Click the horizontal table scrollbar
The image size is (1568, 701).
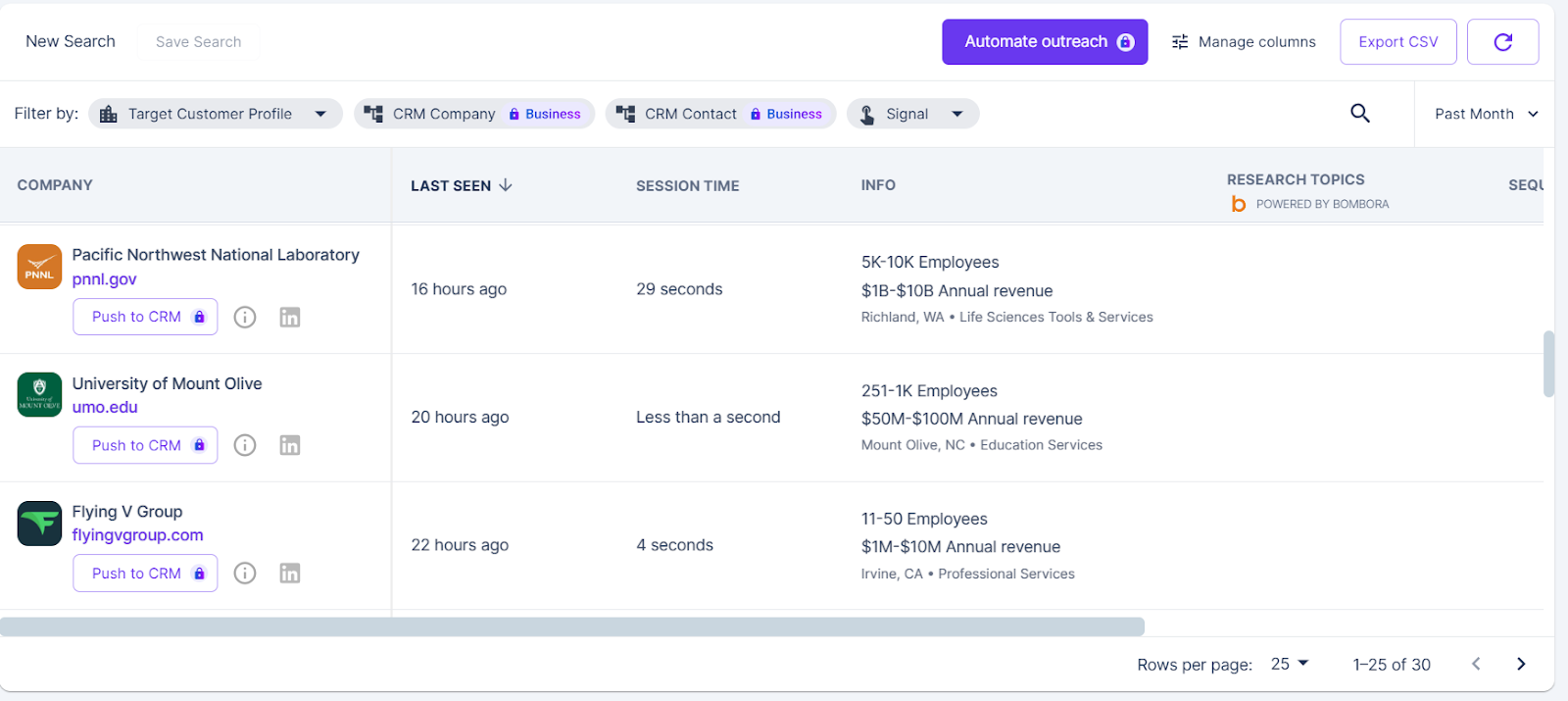tap(572, 626)
